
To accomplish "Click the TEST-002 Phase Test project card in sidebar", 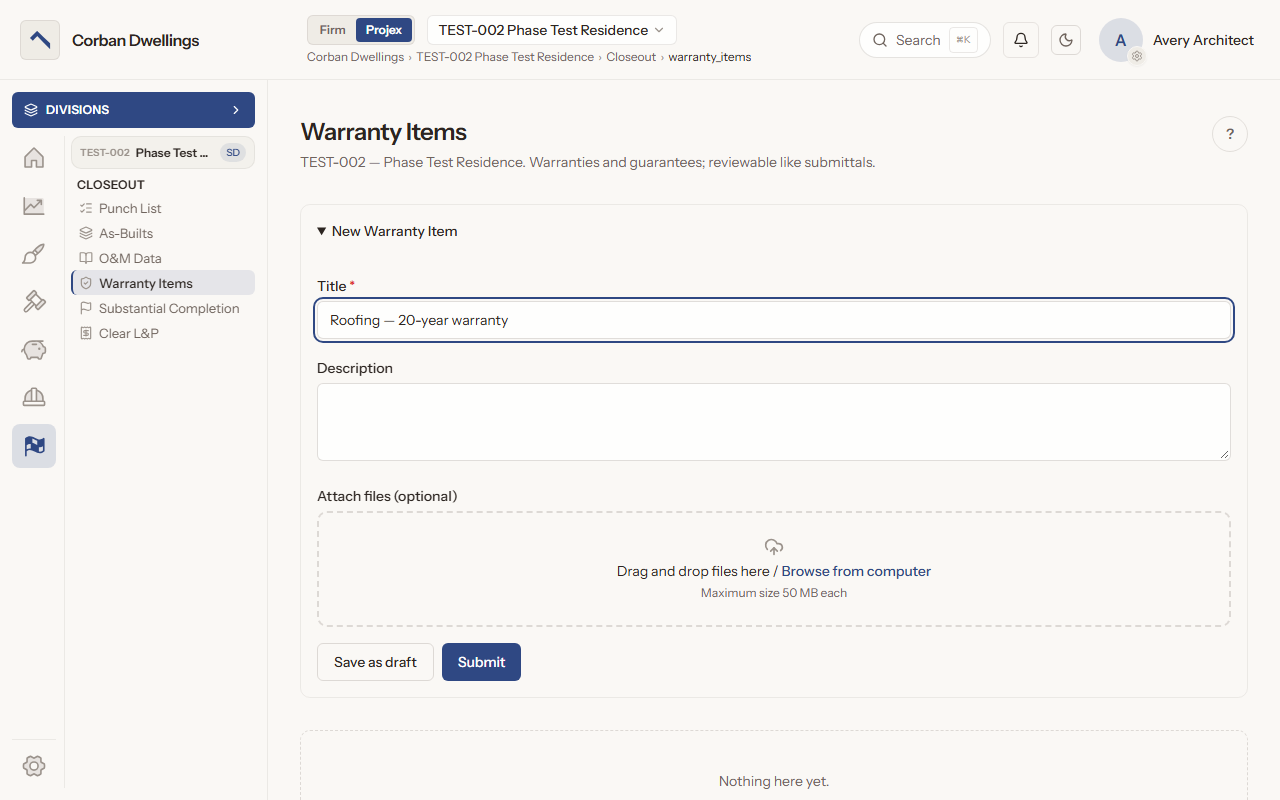I will [x=163, y=153].
